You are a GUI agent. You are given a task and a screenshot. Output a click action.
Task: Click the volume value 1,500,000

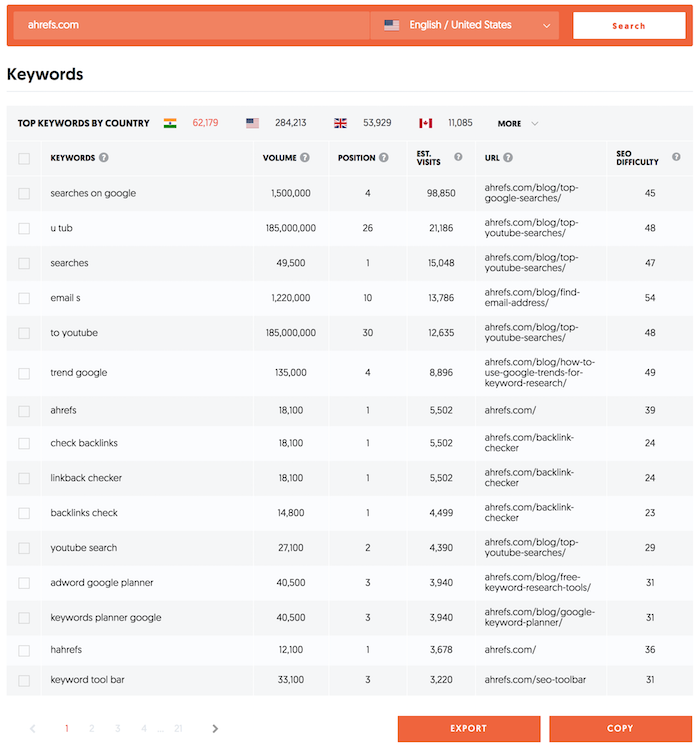click(x=290, y=193)
